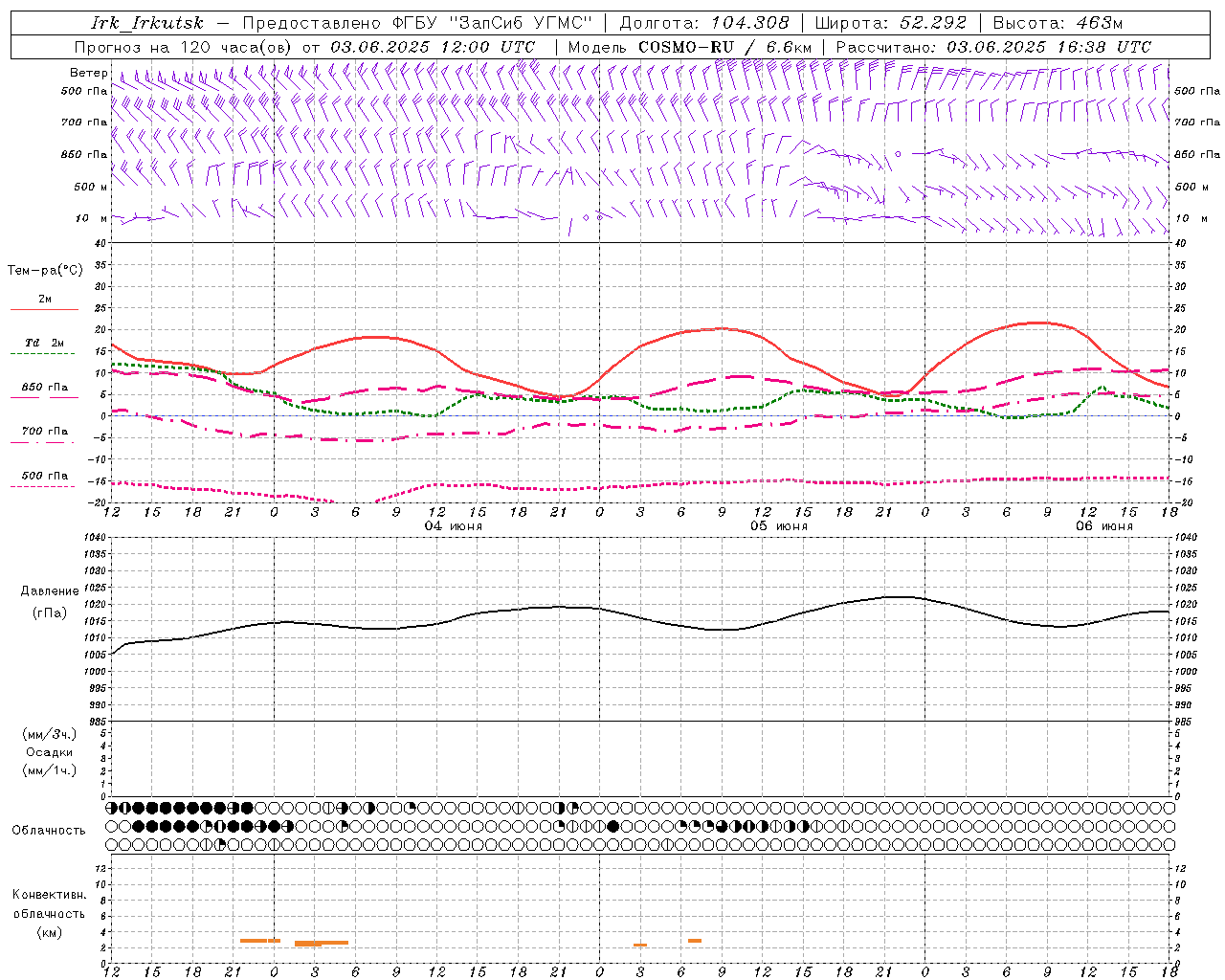Image resolution: width=1225 pixels, height=980 pixels.
Task: Click the (км) units label
Action: tap(50, 932)
